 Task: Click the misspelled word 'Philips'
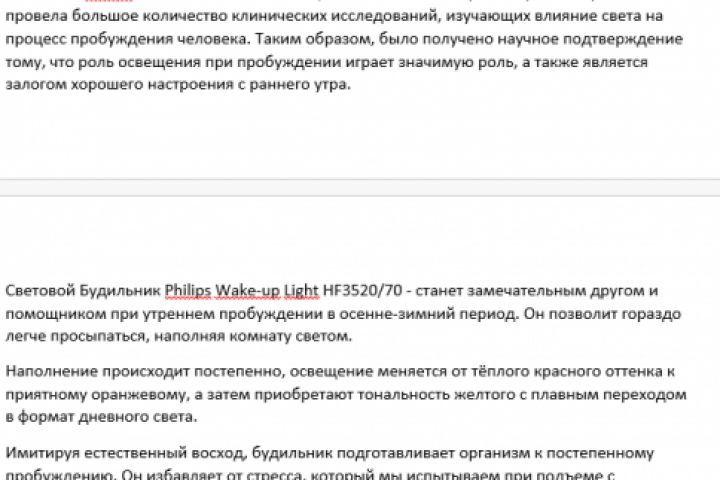188,291
